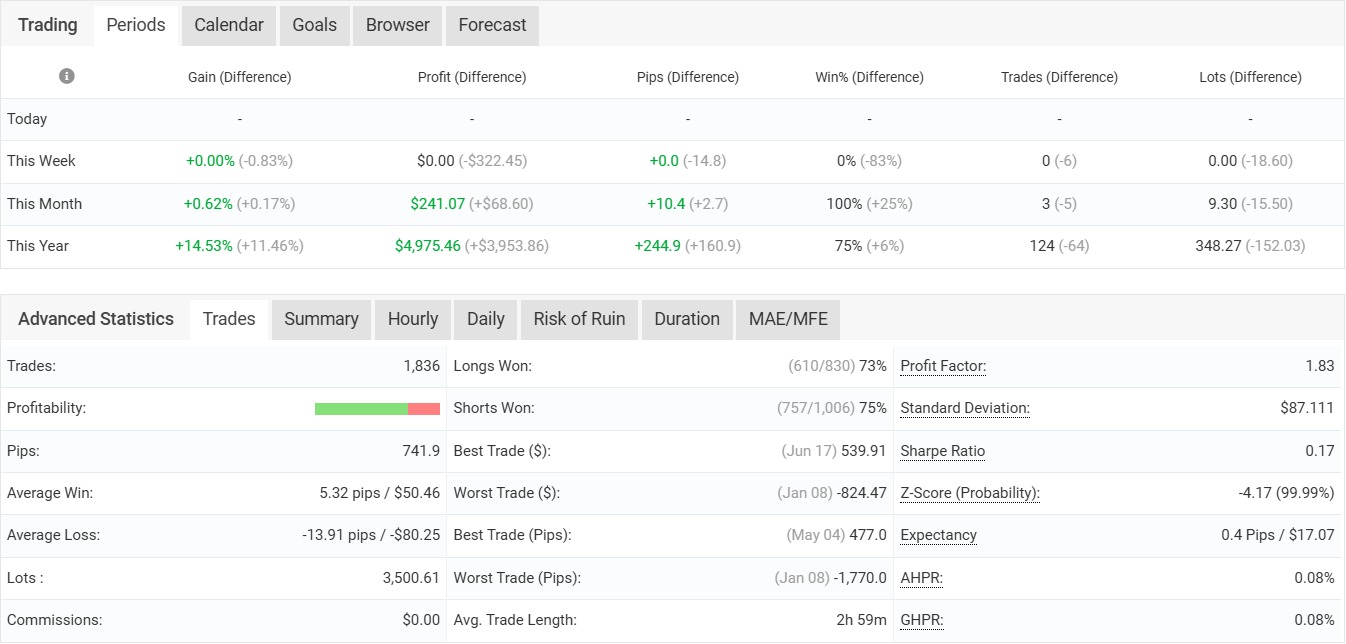This screenshot has height=644, width=1346.
Task: Click the Worst Trade ($) value -824.47
Action: coord(862,493)
